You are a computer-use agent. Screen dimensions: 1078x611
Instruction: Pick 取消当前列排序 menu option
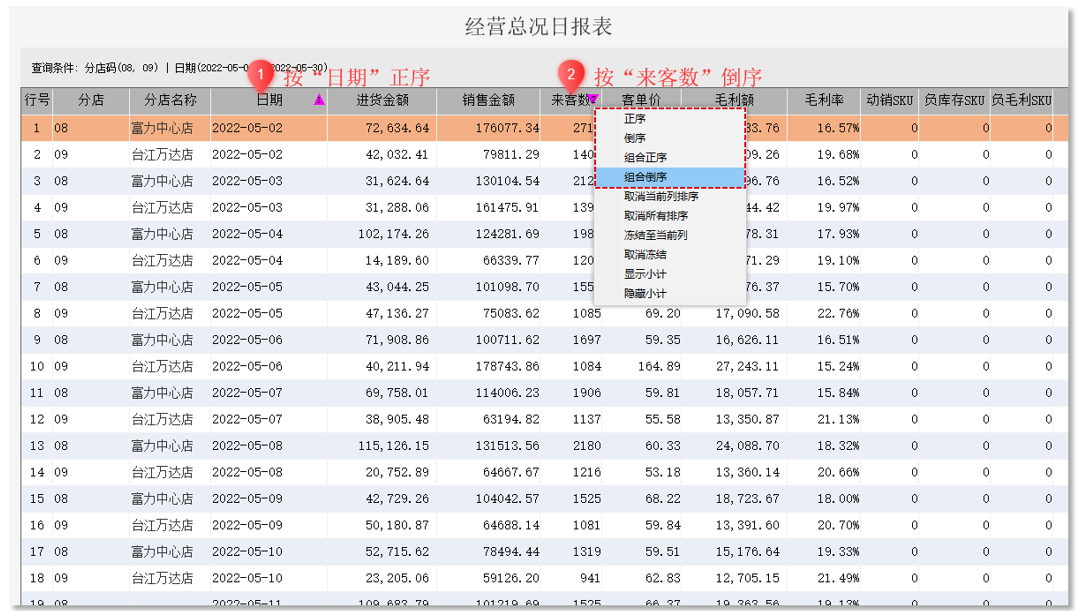pyautogui.click(x=661, y=197)
